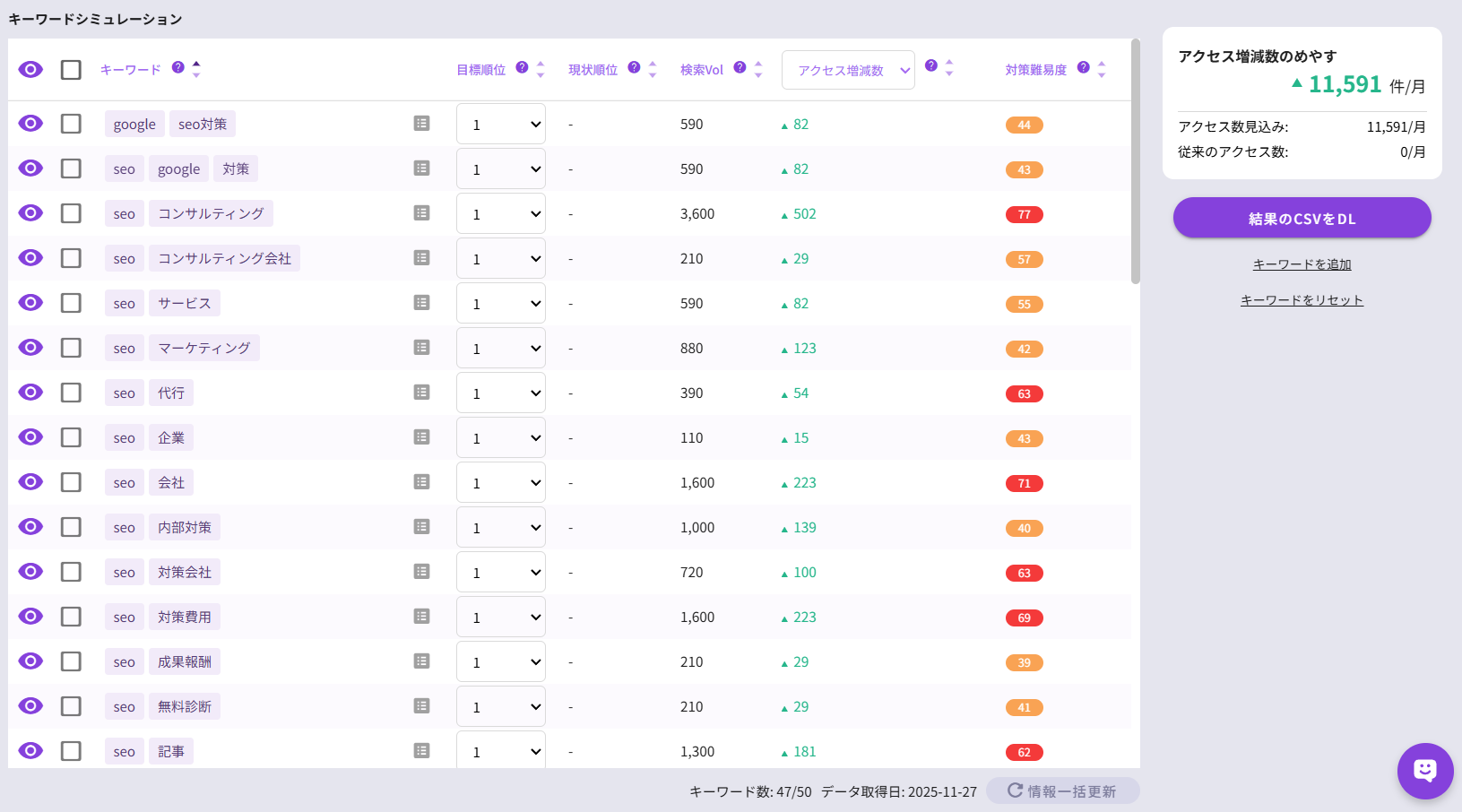Image resolution: width=1462 pixels, height=812 pixels.
Task: Click the refresh icon on 情報一括更新
Action: [x=1014, y=790]
